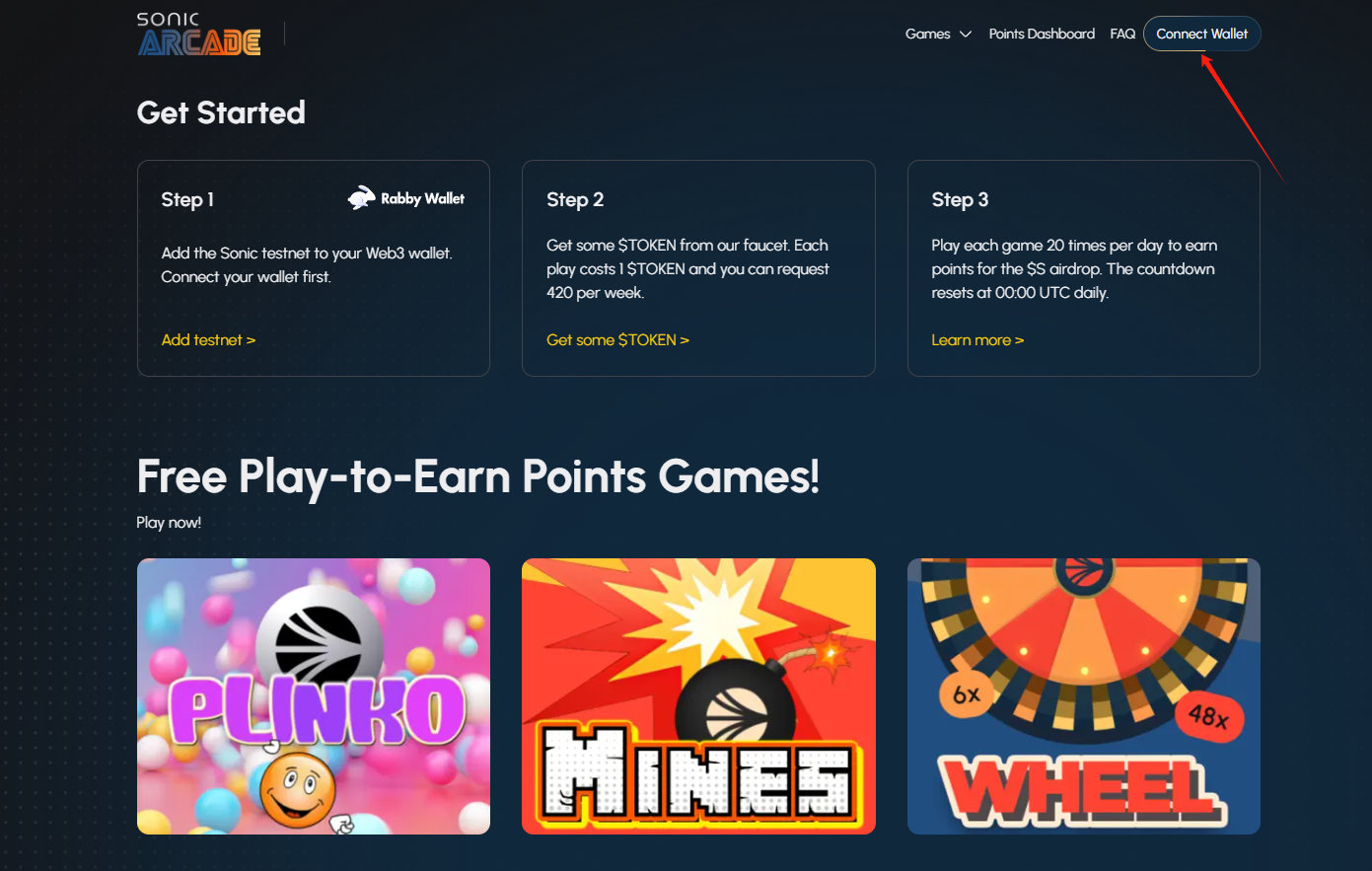Select the Wheel game thumbnail

[1084, 696]
